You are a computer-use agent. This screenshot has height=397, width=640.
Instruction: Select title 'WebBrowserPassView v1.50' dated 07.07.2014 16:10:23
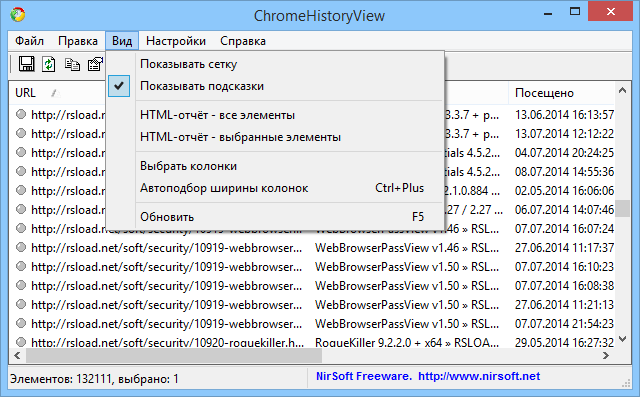pos(407,267)
